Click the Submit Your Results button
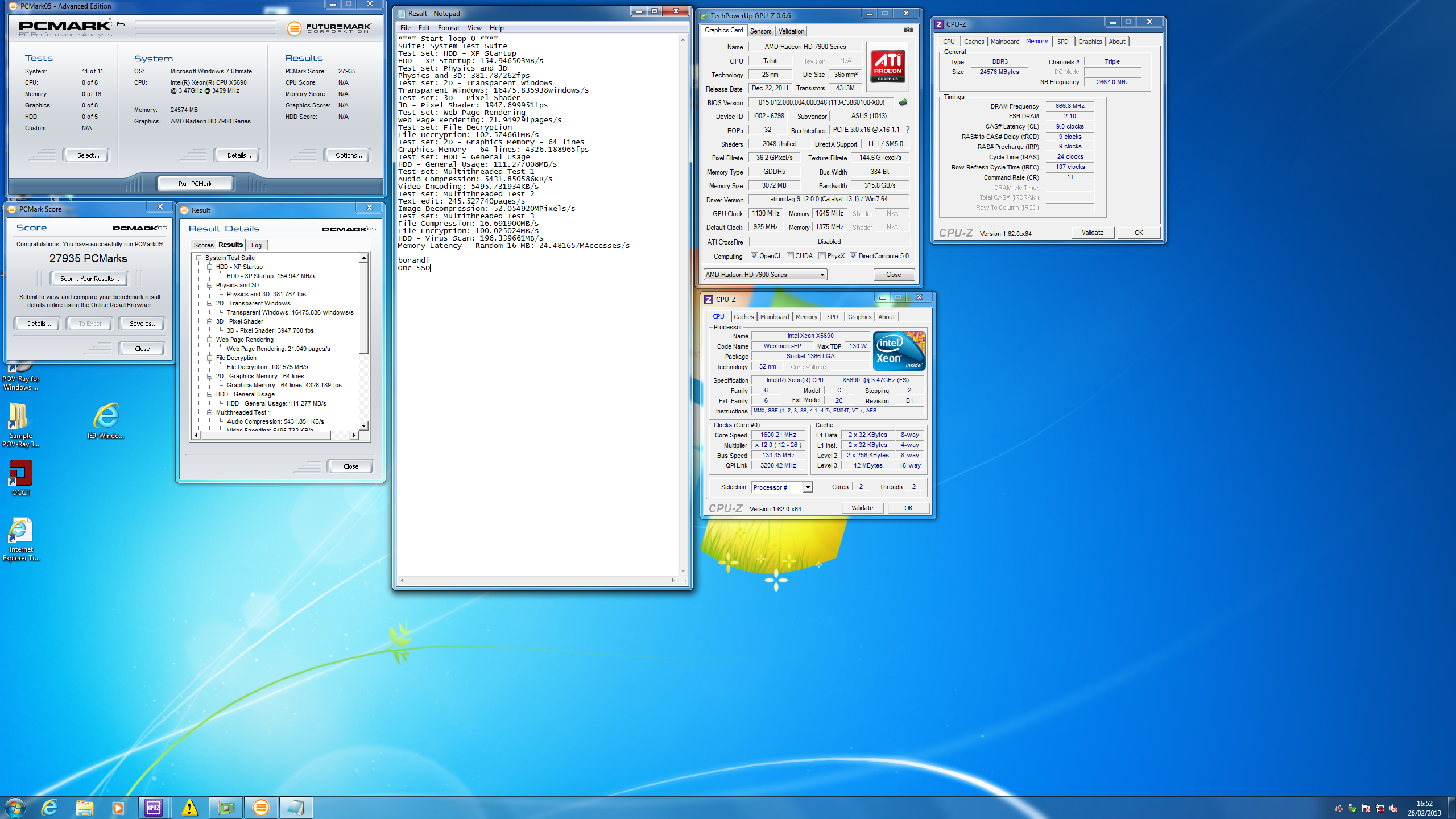Screen dimensions: 1456x819 tap(89, 279)
